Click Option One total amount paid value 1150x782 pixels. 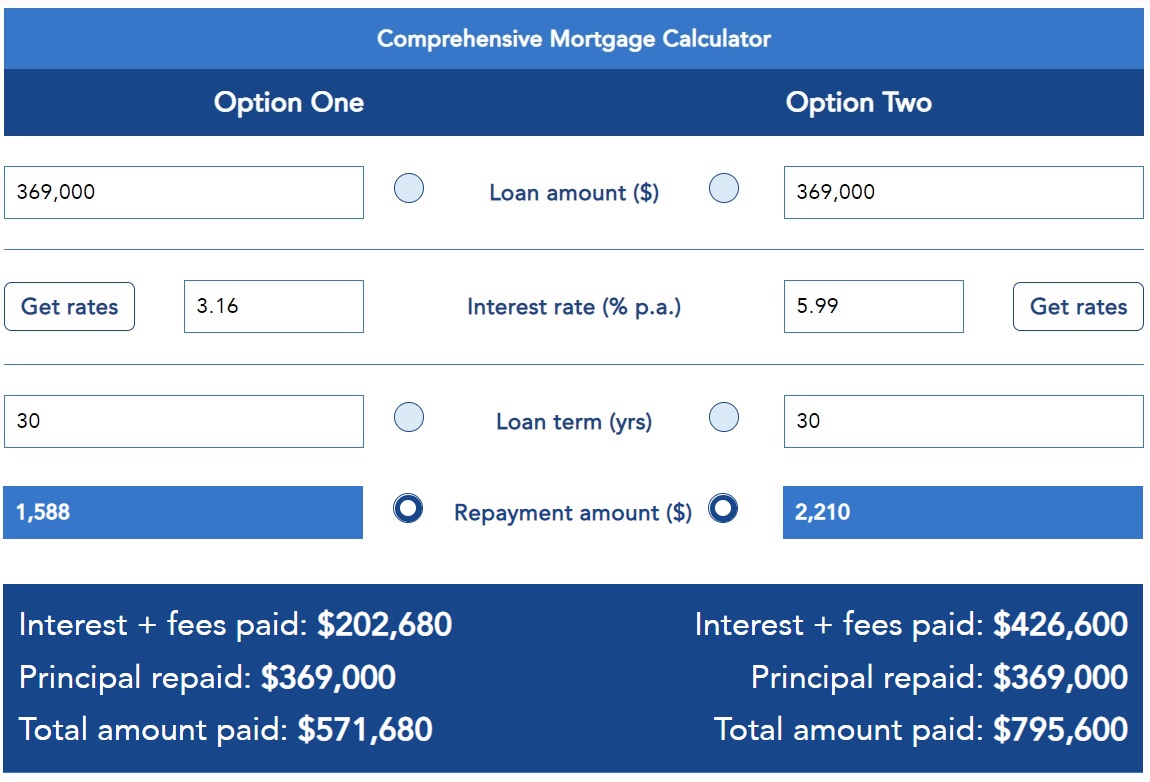coord(365,730)
